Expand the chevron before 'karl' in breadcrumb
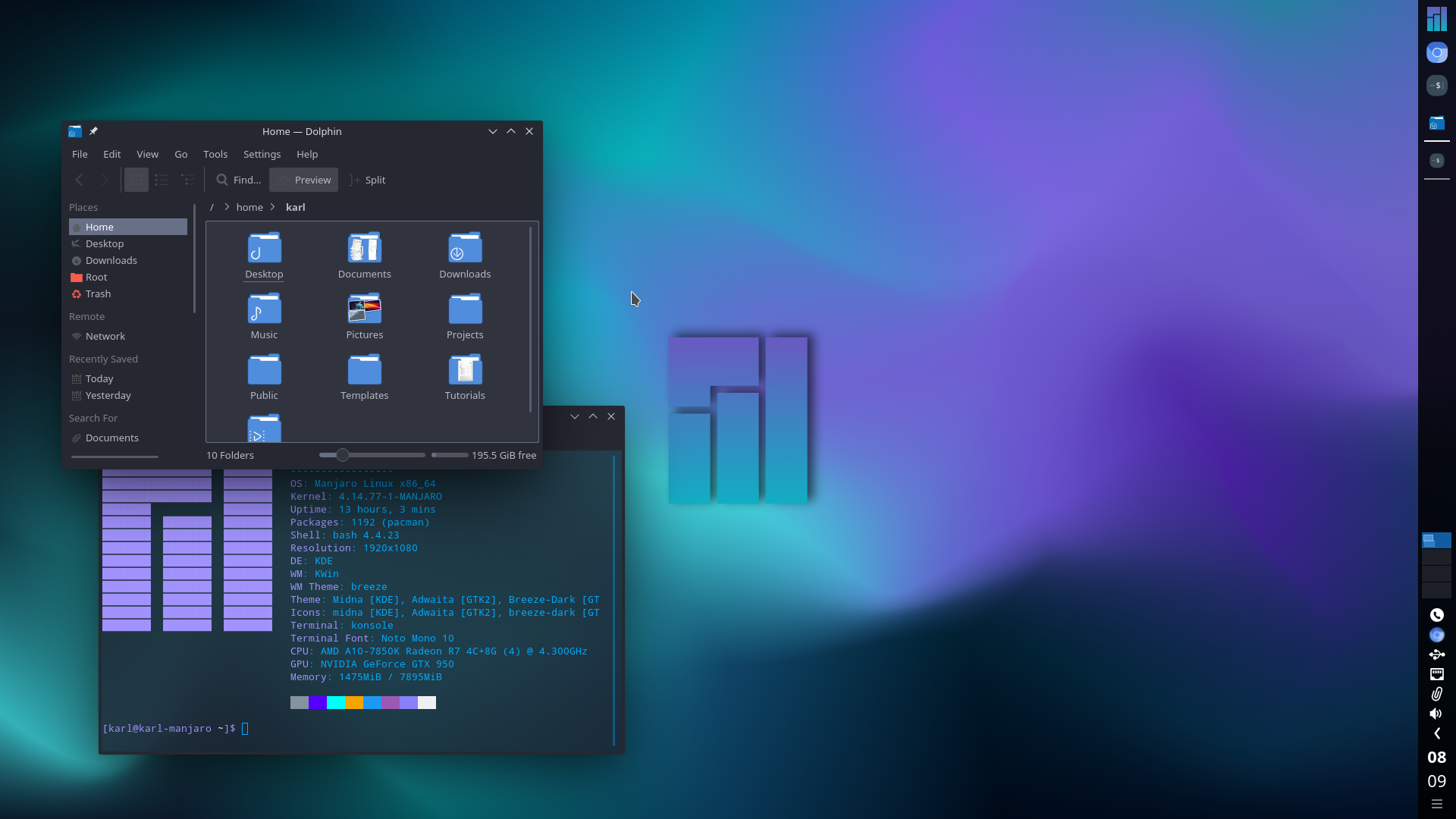The height and width of the screenshot is (819, 1456). click(x=273, y=207)
